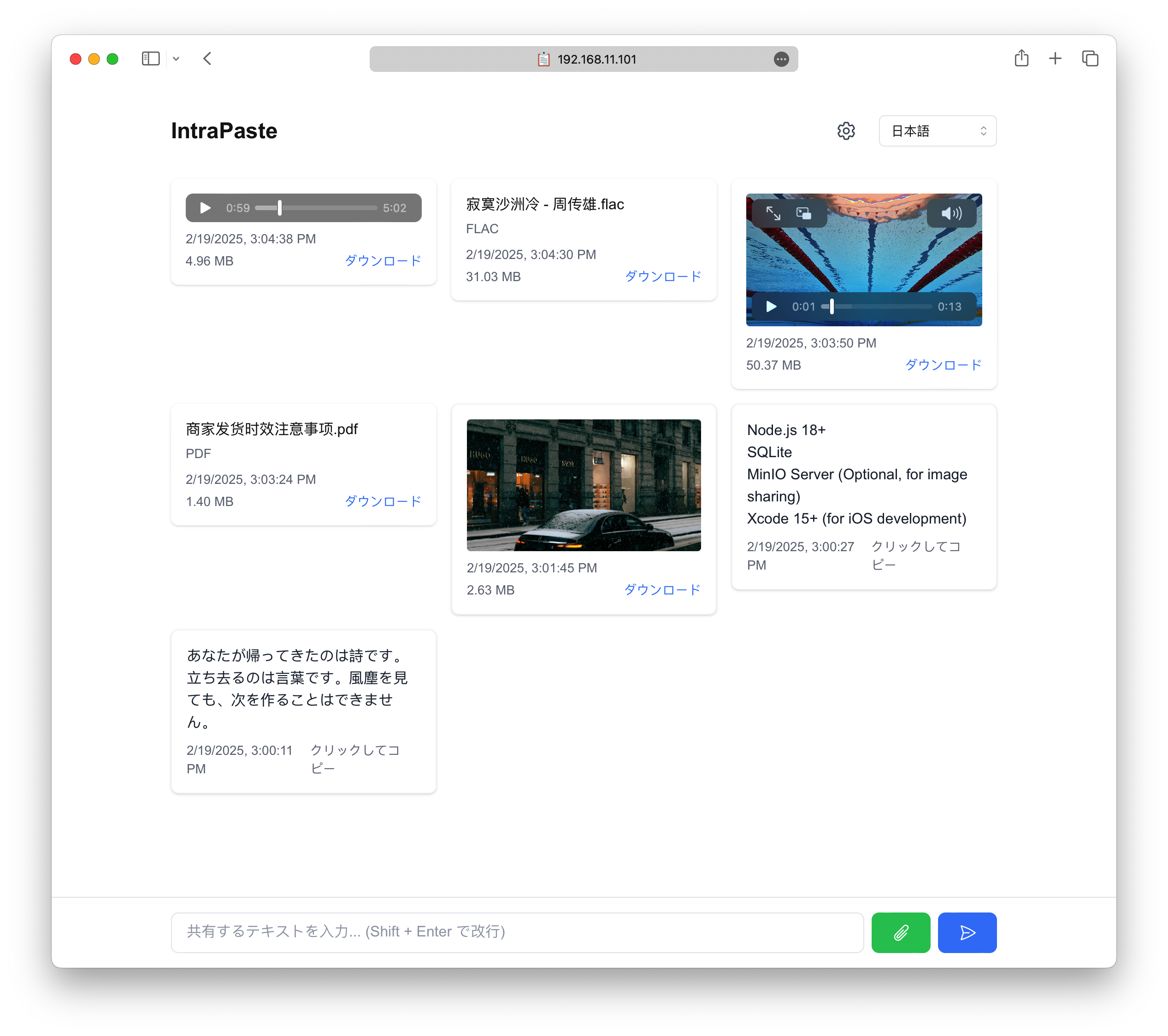This screenshot has height=1036, width=1168.
Task: Open the settings gear icon
Action: [846, 131]
